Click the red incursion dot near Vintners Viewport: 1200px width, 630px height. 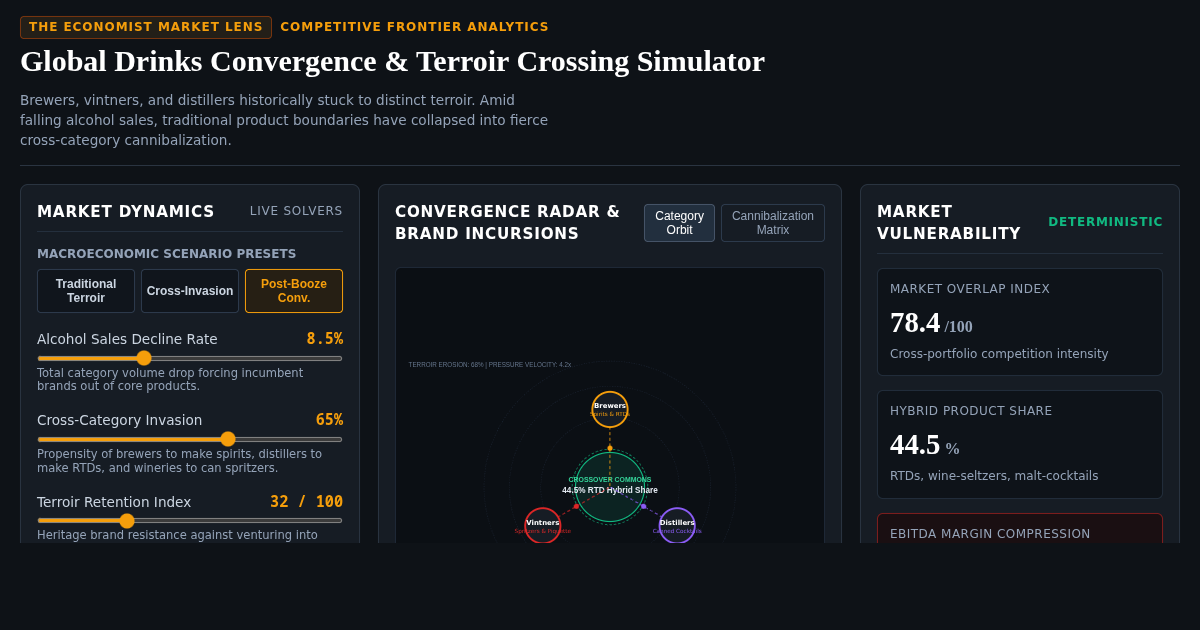point(576,506)
